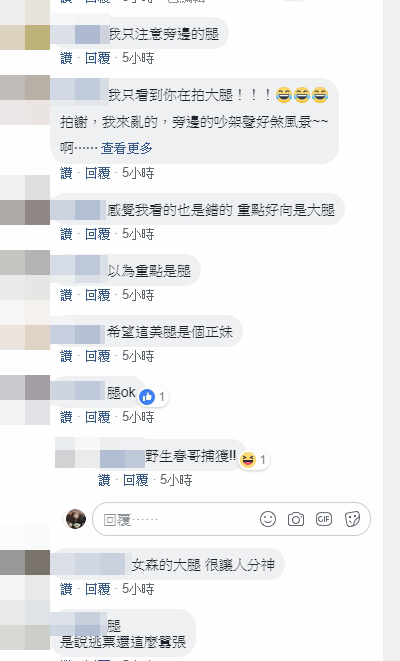Expand comment with 查看更多 link
This screenshot has width=400, height=661.
[x=126, y=148]
